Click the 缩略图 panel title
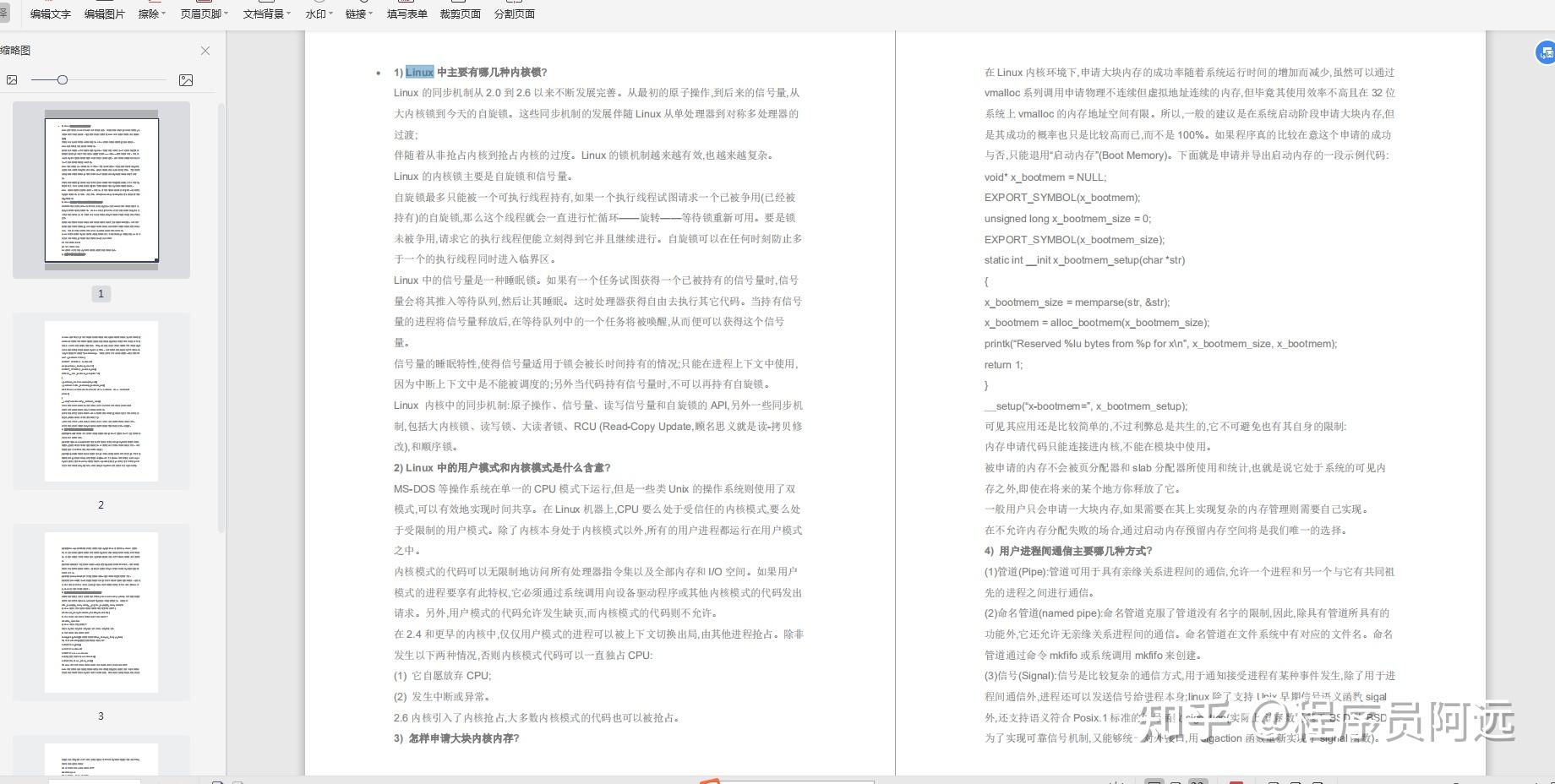The height and width of the screenshot is (784, 1555). click(15, 51)
